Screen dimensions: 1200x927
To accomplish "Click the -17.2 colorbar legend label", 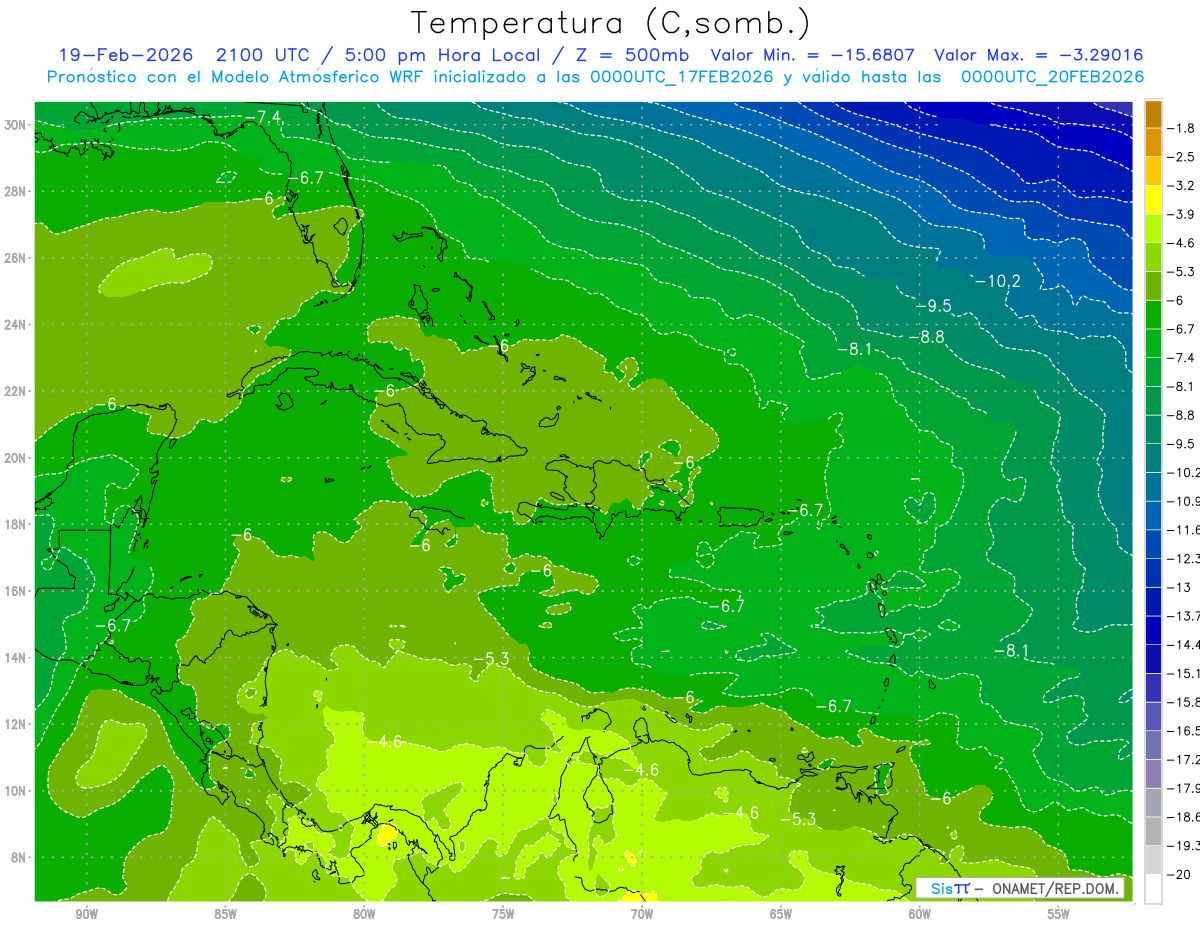I will [1182, 759].
